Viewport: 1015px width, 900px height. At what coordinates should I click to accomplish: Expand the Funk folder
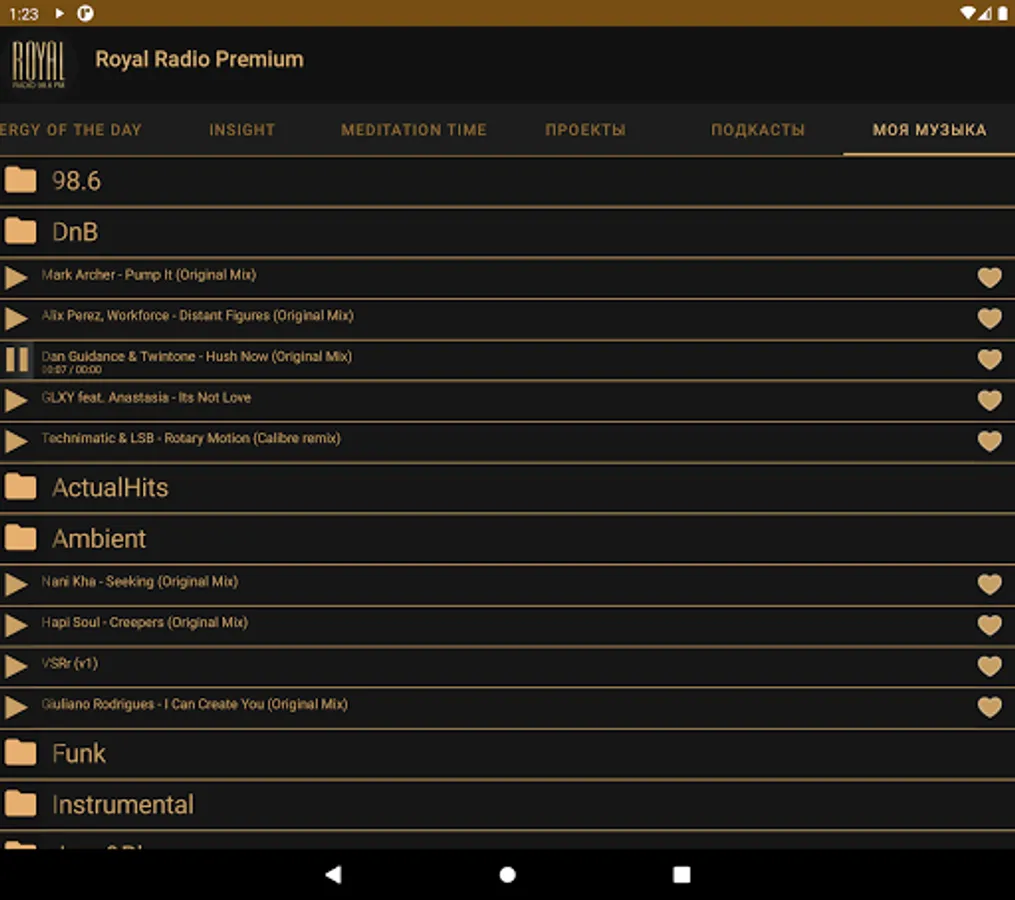click(x=508, y=754)
